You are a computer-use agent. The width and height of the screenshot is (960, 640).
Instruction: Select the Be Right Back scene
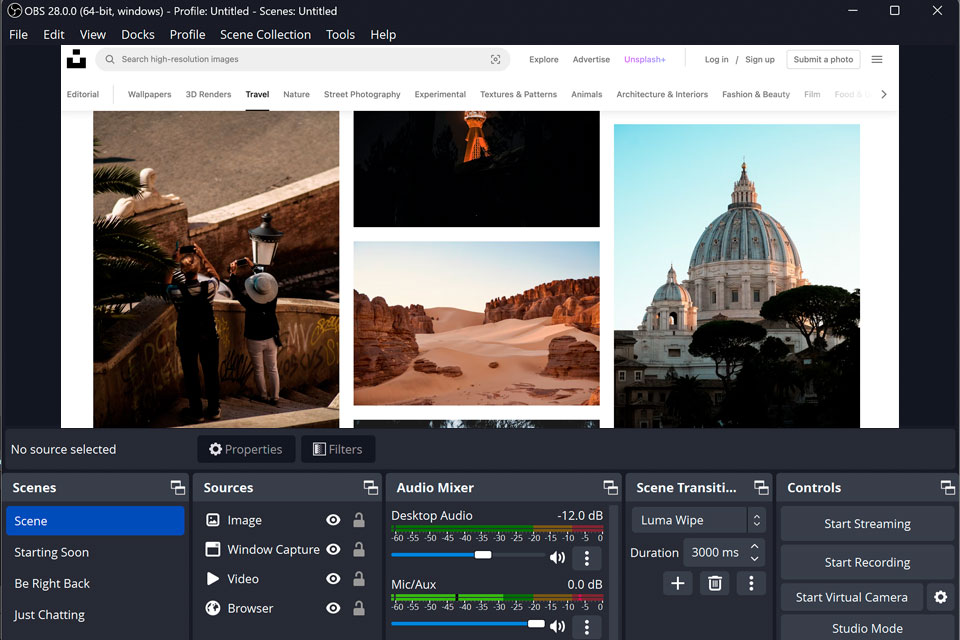click(x=52, y=584)
